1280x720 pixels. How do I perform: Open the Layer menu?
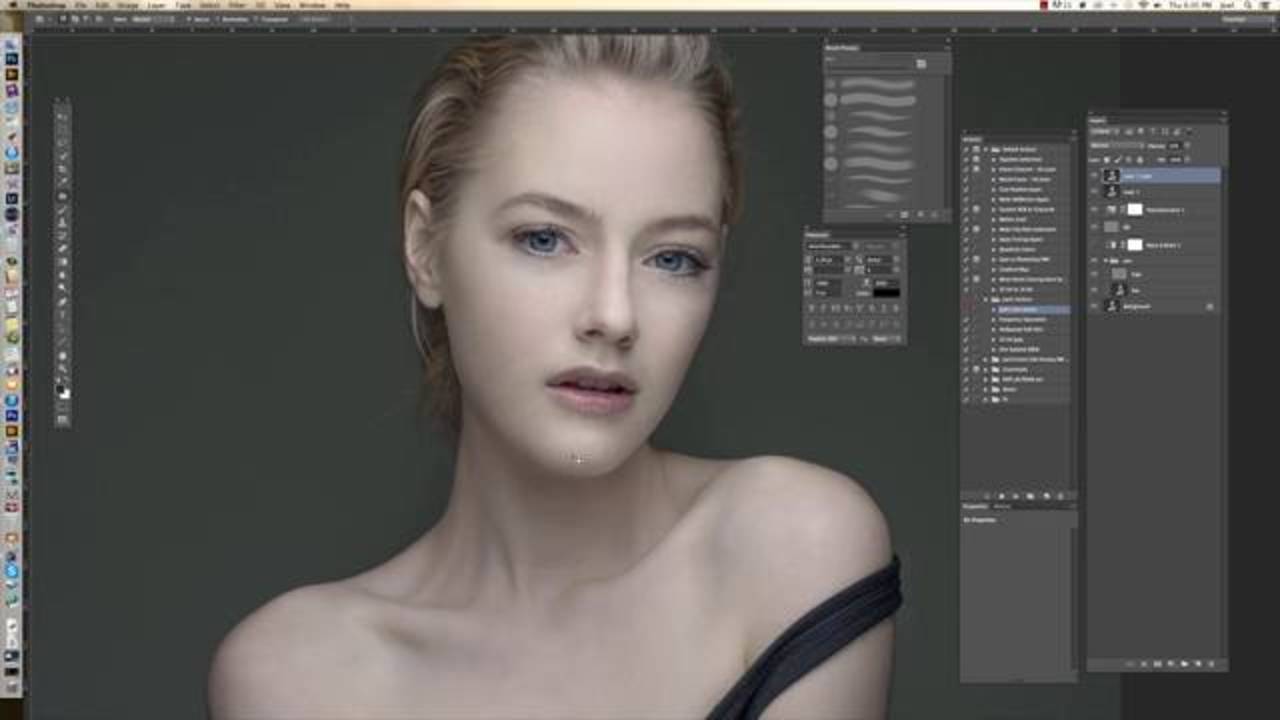[x=157, y=5]
